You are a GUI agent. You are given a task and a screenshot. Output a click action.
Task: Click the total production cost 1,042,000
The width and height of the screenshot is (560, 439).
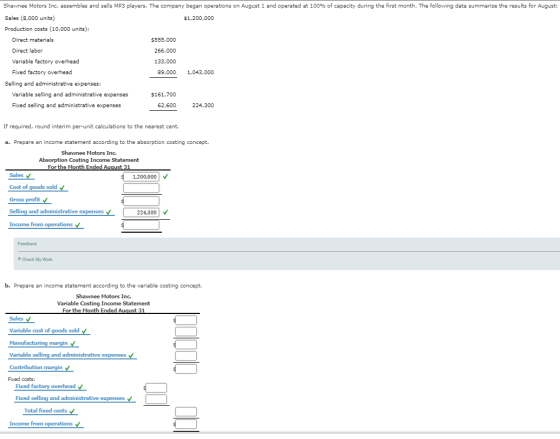[201, 72]
